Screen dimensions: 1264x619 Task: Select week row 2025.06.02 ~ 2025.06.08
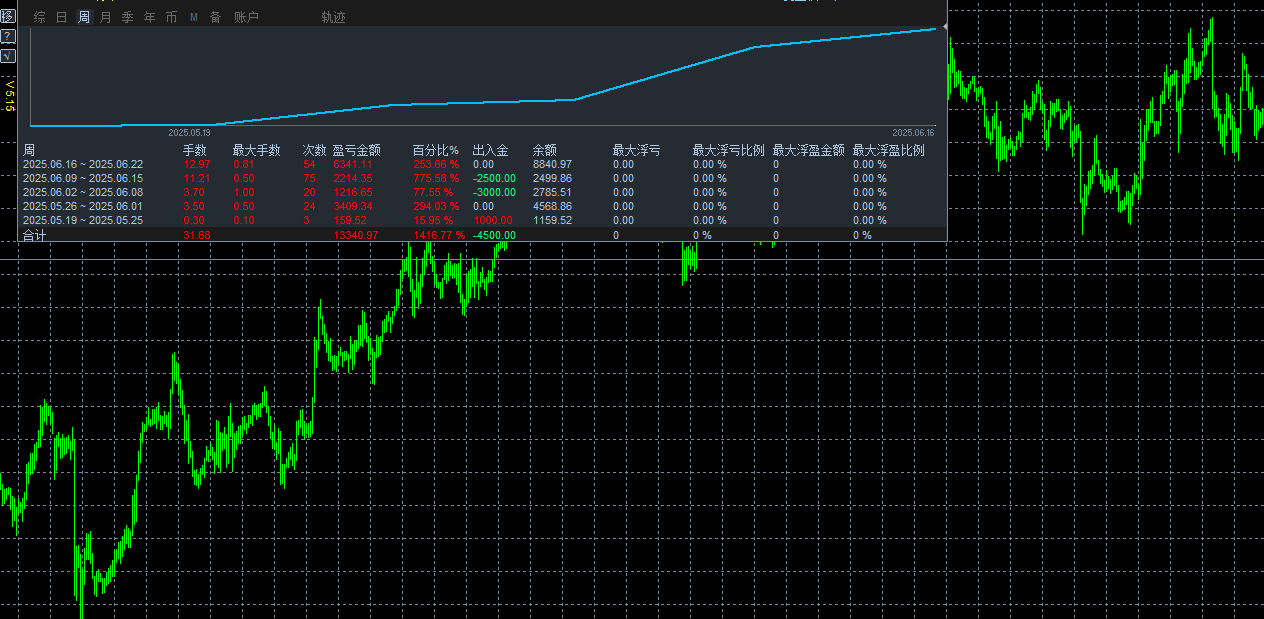click(x=482, y=192)
